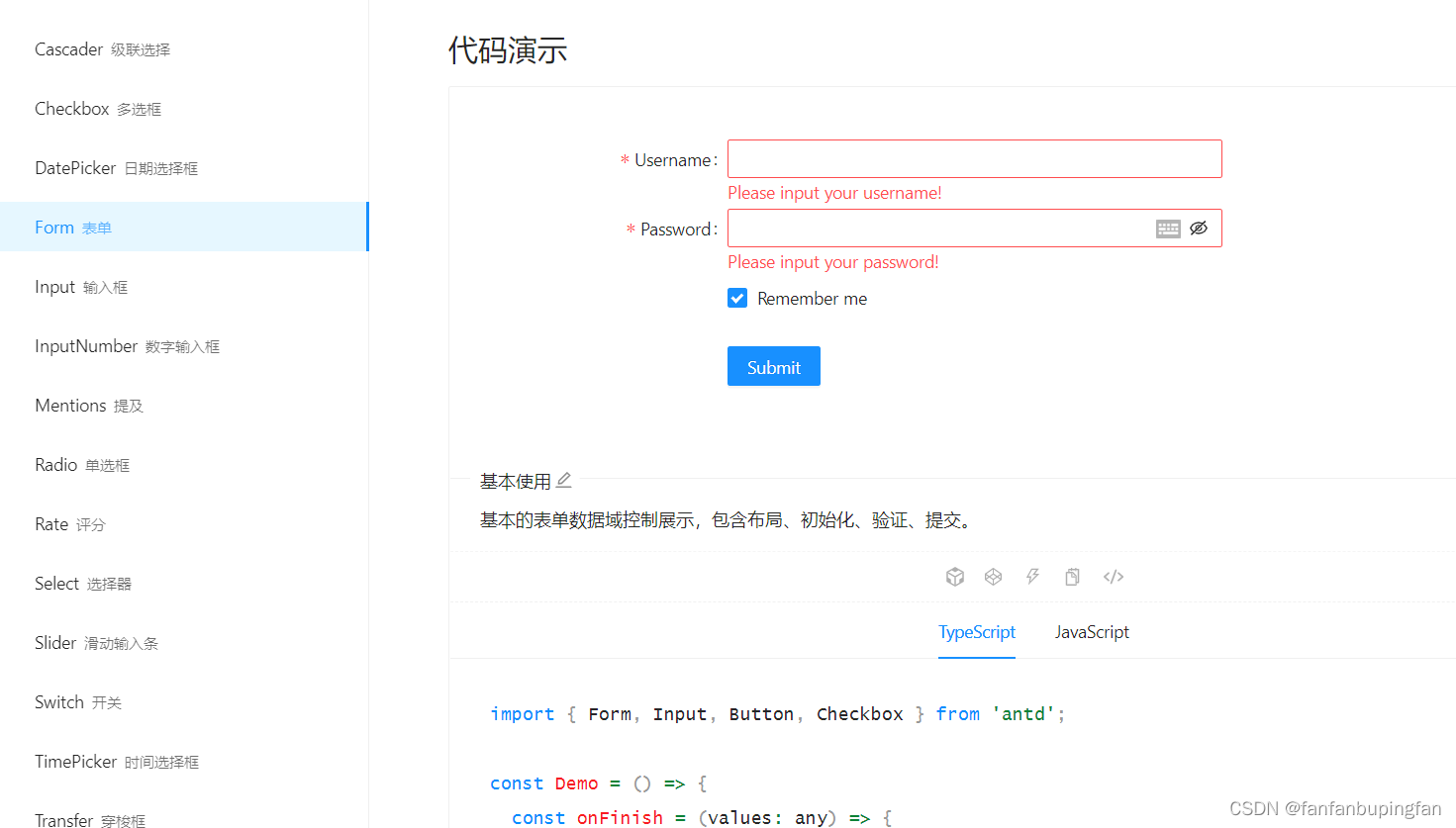
Task: Open DatePicker 日期选择框 in sidebar
Action: point(184,168)
